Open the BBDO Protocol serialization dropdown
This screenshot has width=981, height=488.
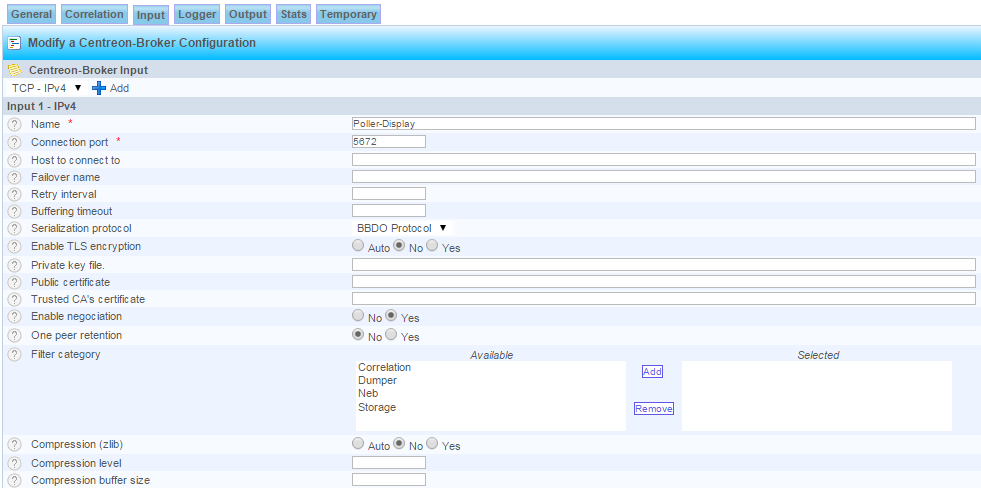[x=402, y=228]
